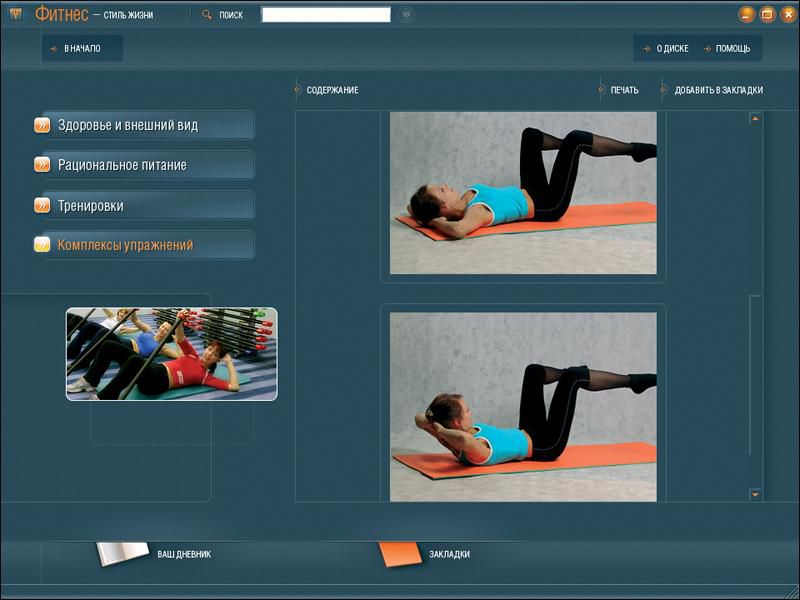Image resolution: width=800 pixels, height=600 pixels.
Task: Print the page using Печать
Action: click(624, 90)
